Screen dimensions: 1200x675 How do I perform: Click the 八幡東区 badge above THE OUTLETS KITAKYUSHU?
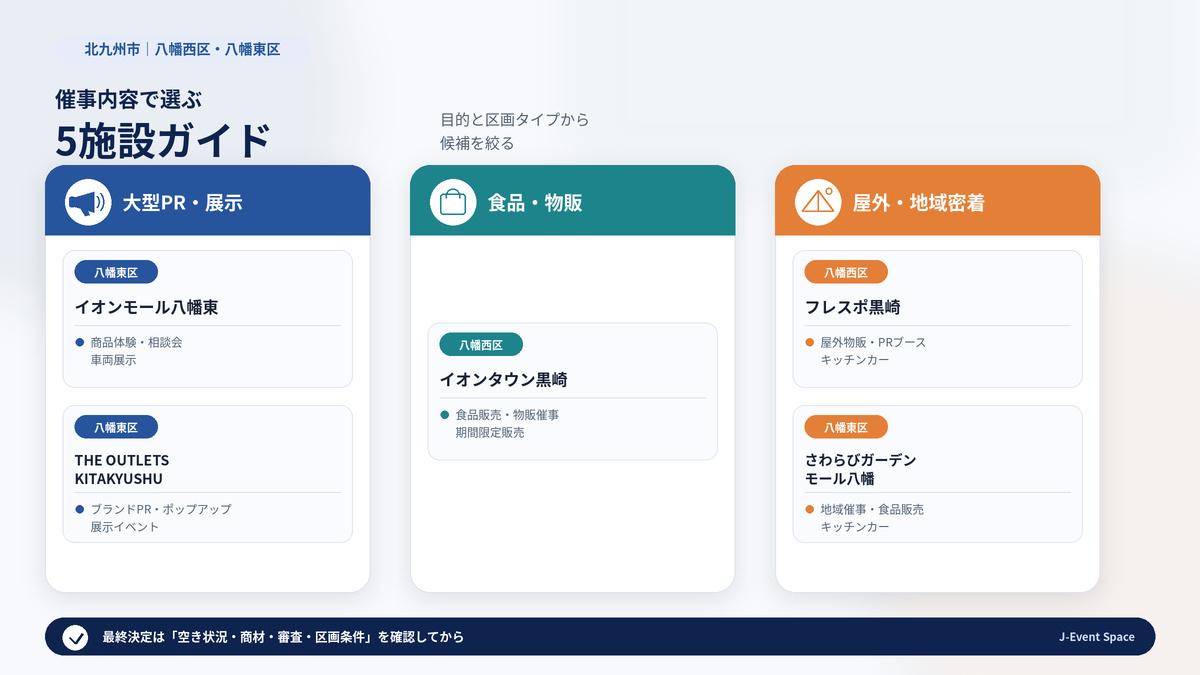click(116, 427)
